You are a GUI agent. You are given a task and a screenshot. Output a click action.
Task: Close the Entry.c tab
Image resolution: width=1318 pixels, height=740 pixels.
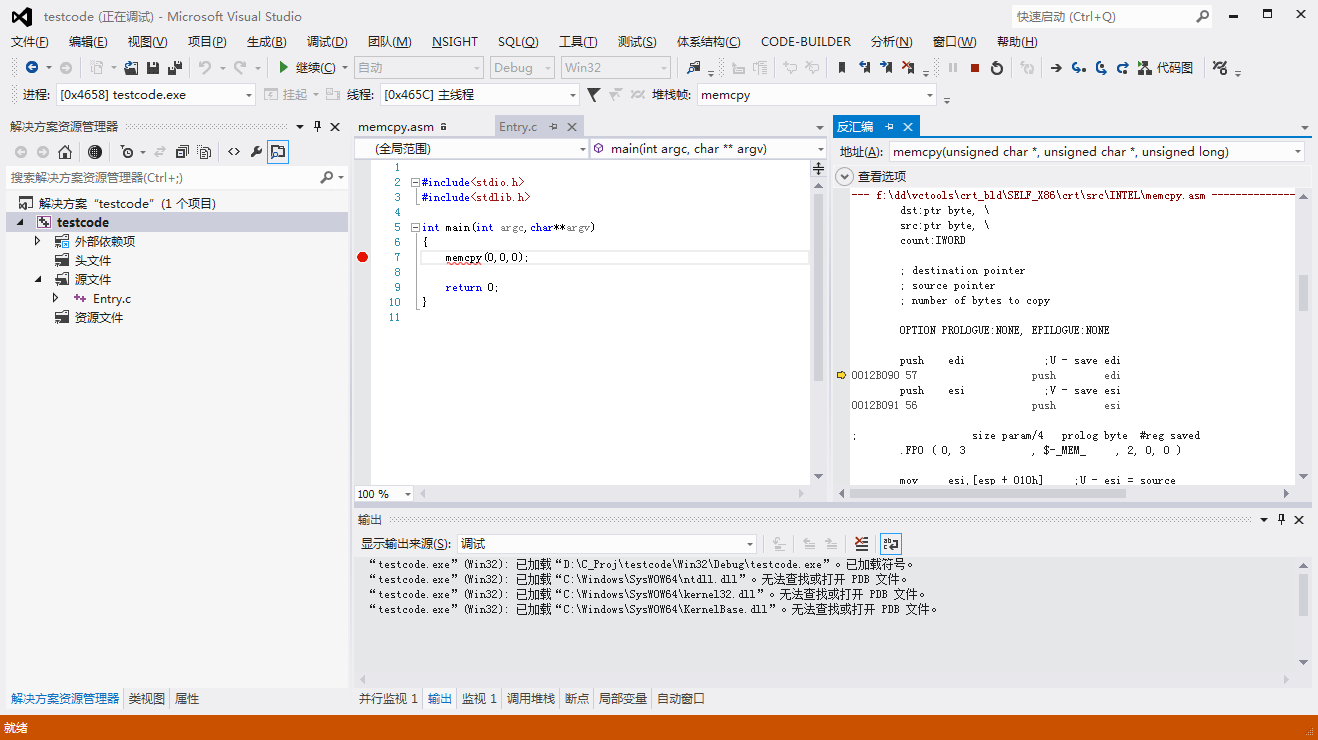(571, 127)
